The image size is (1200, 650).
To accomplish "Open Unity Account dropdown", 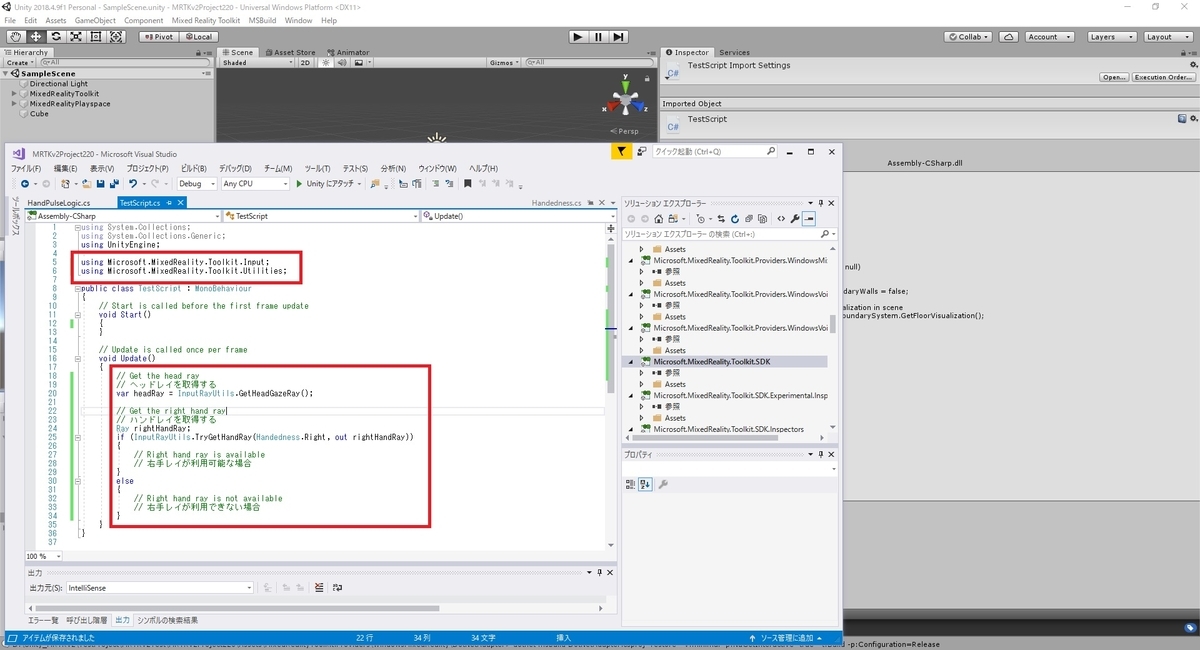I will click(1048, 37).
